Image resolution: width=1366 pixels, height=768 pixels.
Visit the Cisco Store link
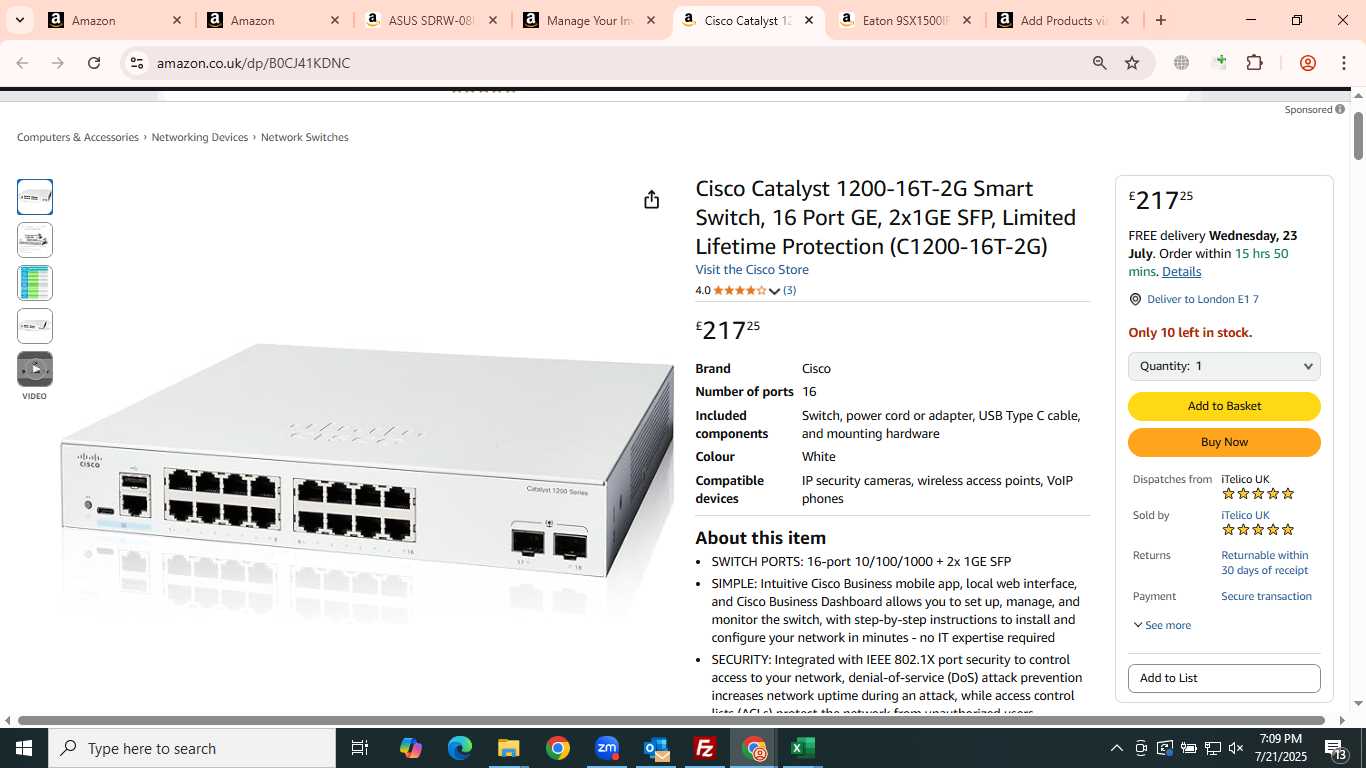[x=752, y=270]
